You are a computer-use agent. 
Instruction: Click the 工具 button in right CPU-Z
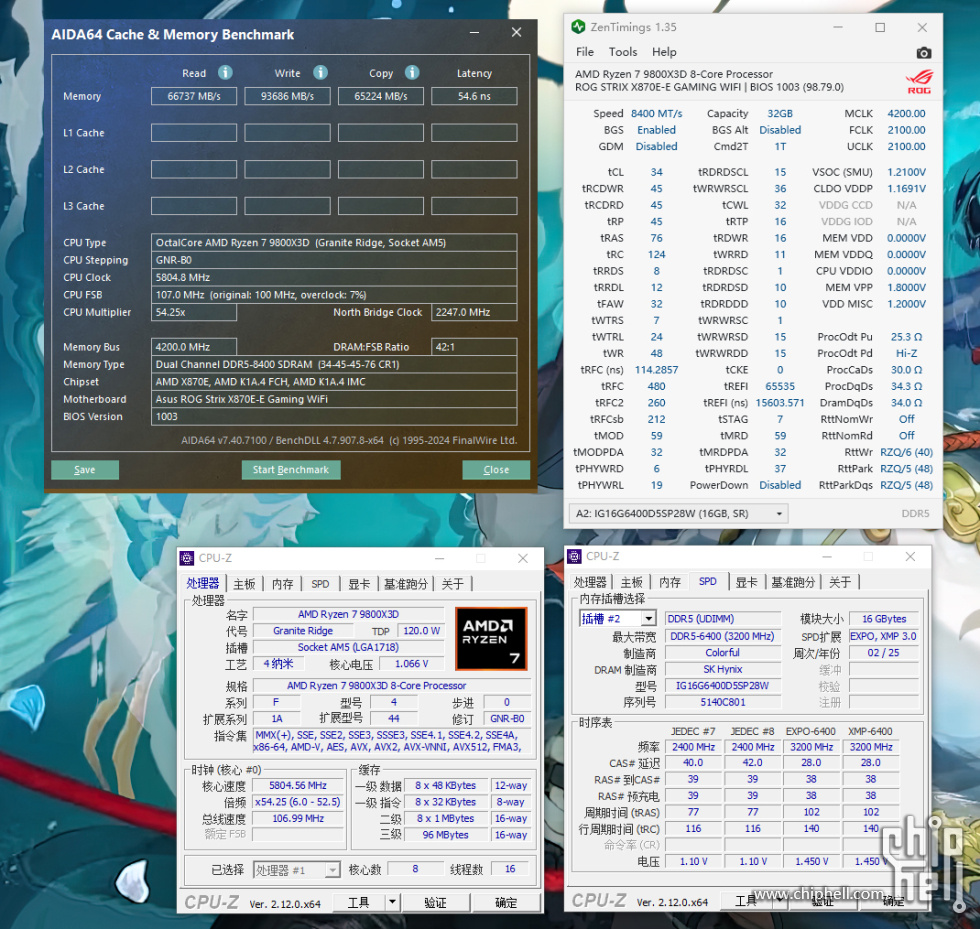[746, 900]
